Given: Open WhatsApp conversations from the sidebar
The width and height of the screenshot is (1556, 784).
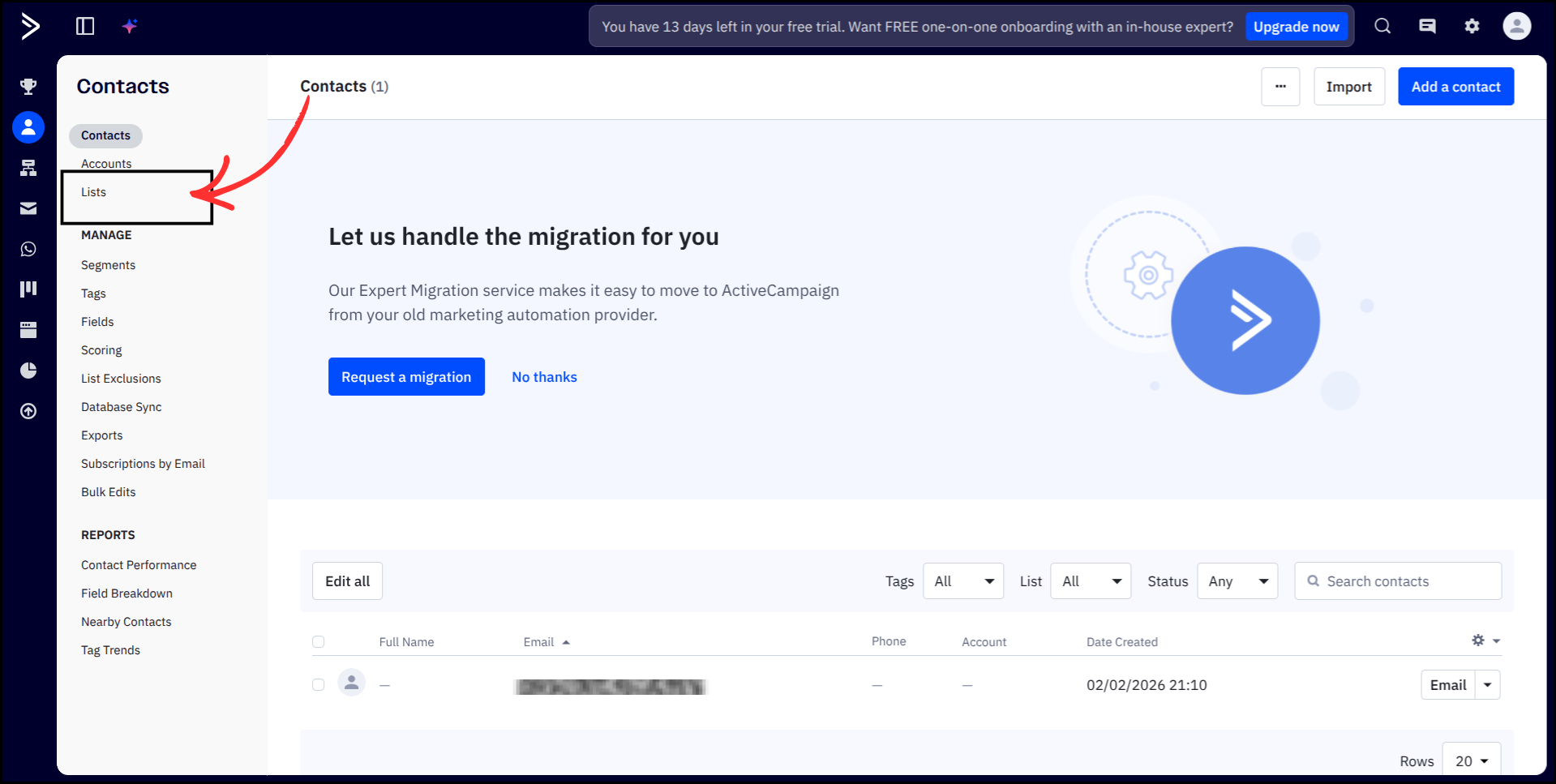Looking at the screenshot, I should tap(28, 249).
